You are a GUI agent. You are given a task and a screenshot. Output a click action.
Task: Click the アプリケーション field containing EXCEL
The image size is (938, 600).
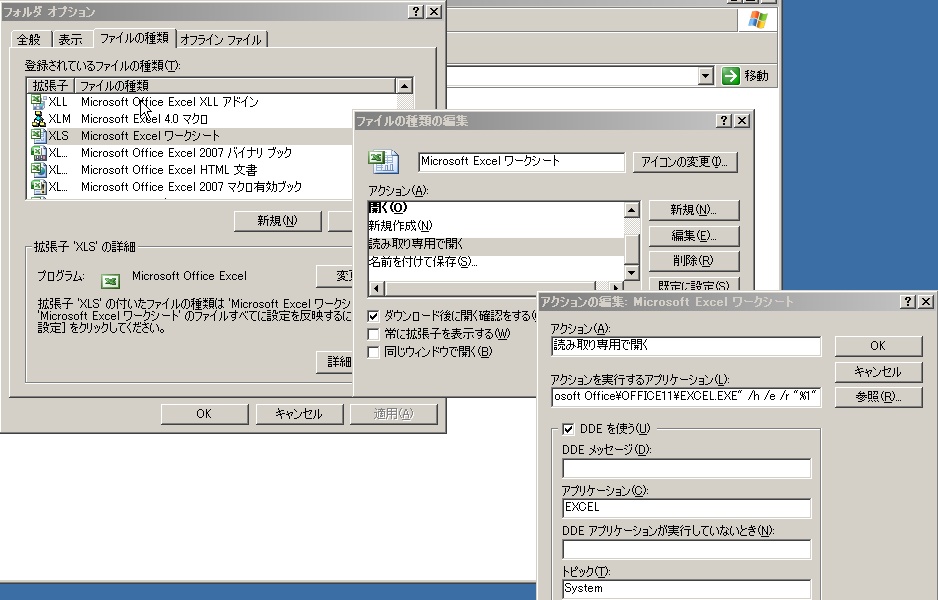point(687,508)
